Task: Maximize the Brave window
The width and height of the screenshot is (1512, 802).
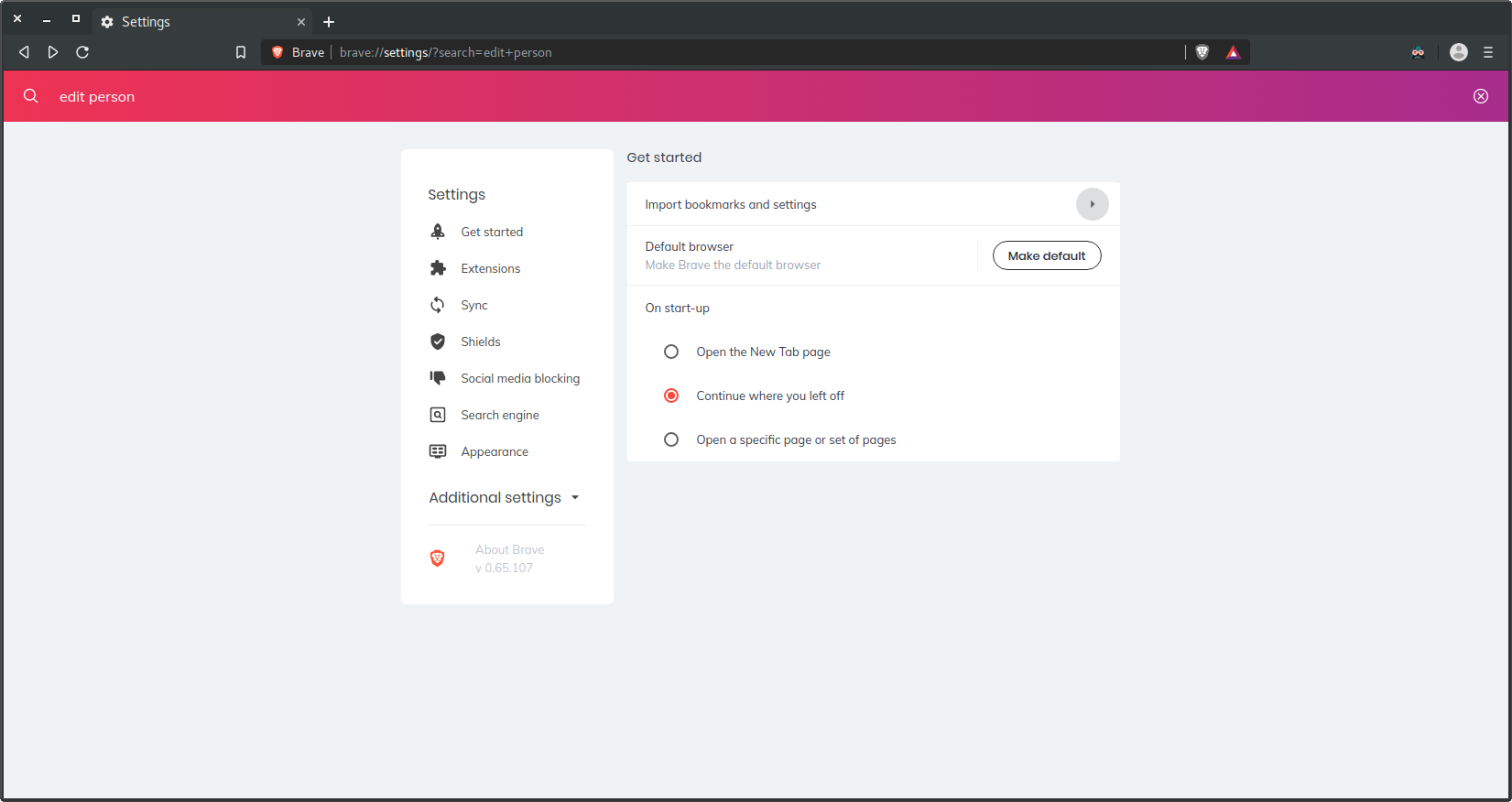Action: click(76, 18)
